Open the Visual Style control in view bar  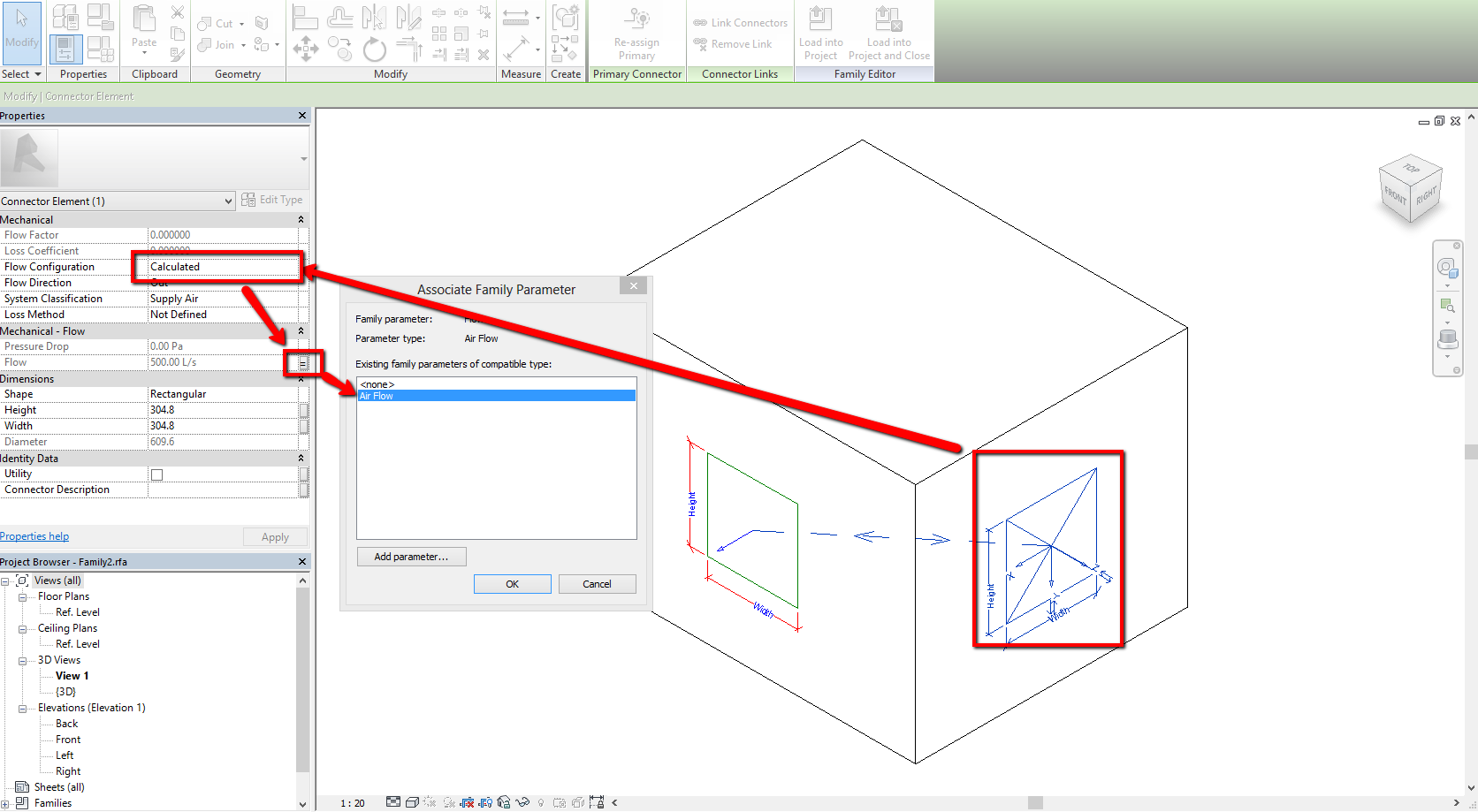412,802
